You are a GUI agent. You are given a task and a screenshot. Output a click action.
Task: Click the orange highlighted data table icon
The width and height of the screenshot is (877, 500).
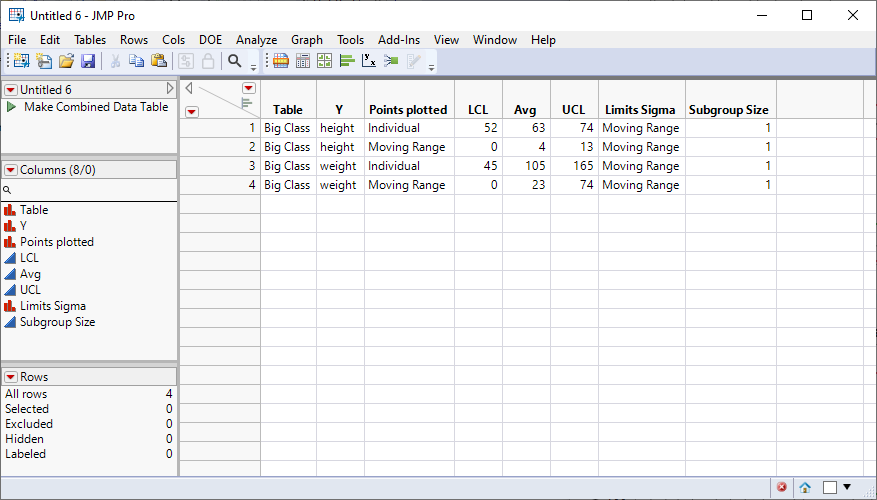point(281,61)
